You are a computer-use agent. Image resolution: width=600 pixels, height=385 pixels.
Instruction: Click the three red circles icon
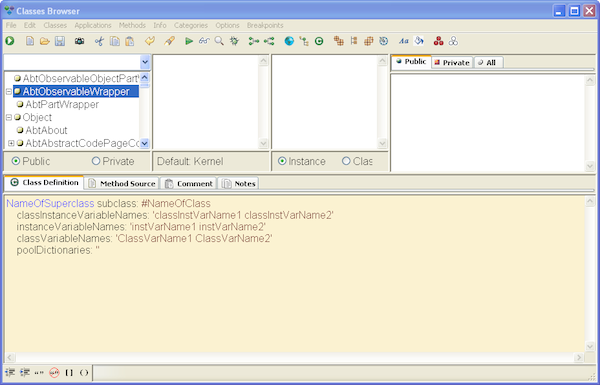pos(439,41)
